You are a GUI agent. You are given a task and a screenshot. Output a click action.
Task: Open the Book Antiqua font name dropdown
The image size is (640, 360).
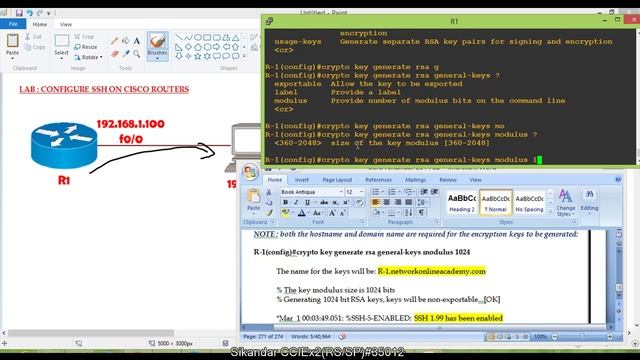[341, 192]
